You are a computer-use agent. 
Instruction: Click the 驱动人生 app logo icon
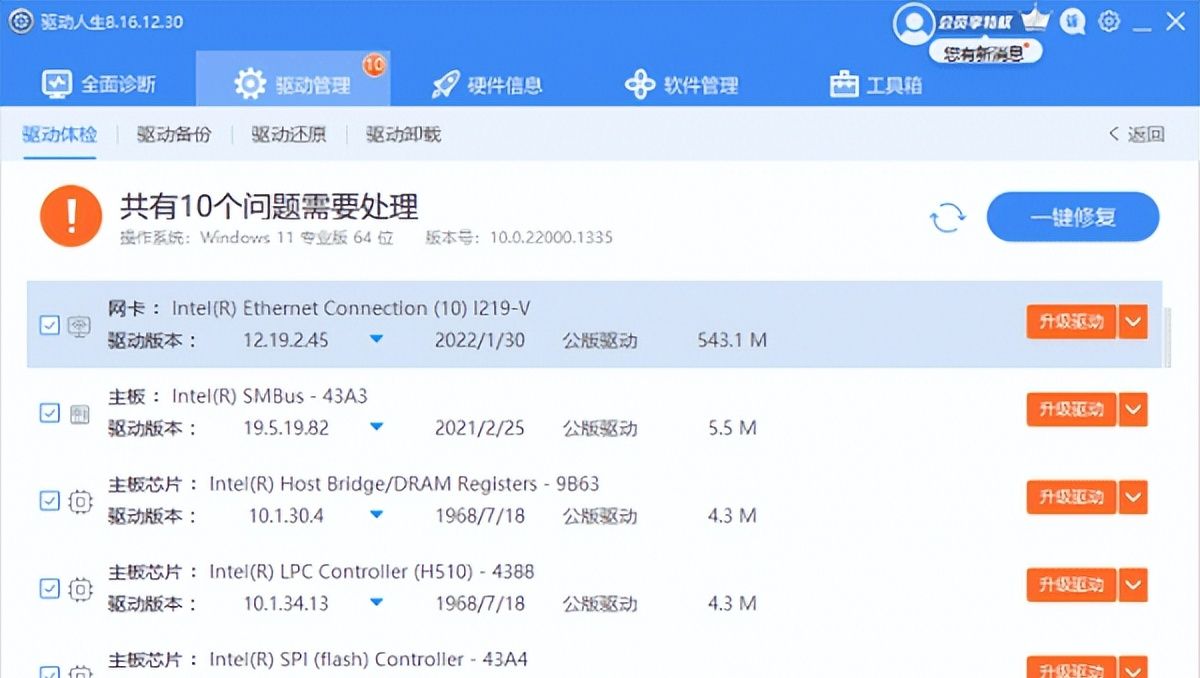click(x=21, y=21)
